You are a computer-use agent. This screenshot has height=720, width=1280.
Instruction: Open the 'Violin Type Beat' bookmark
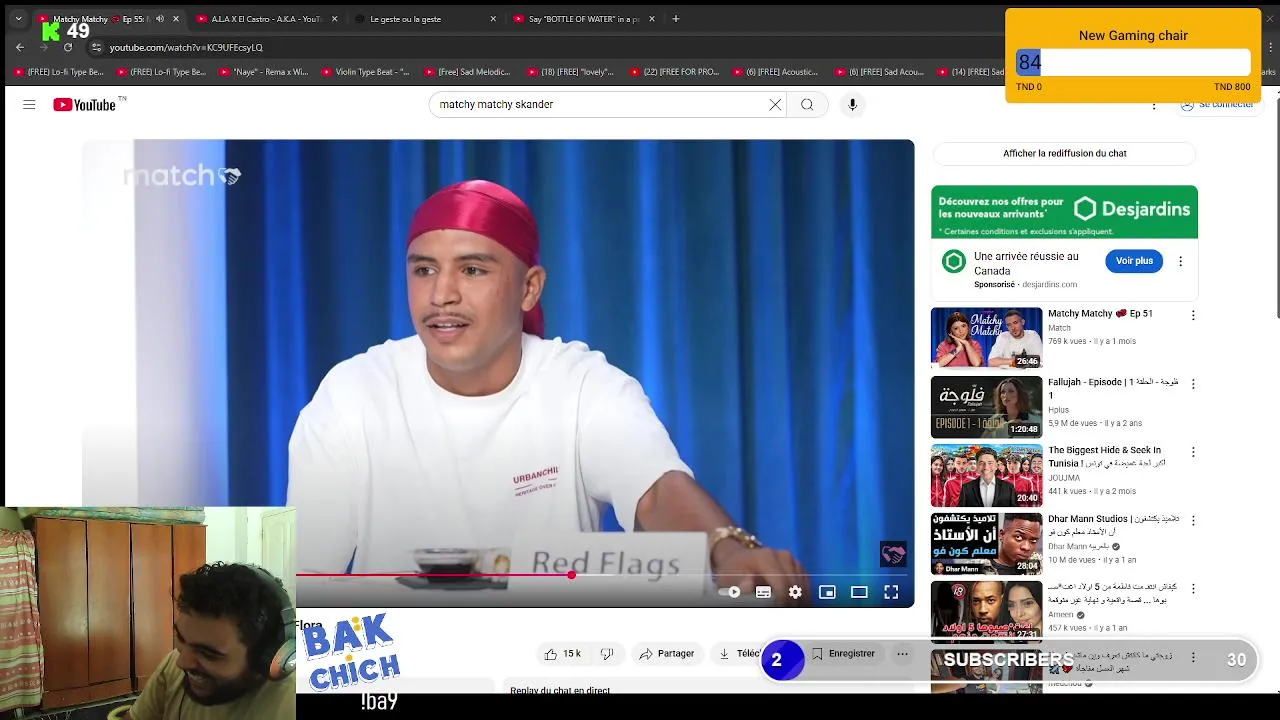tap(366, 72)
